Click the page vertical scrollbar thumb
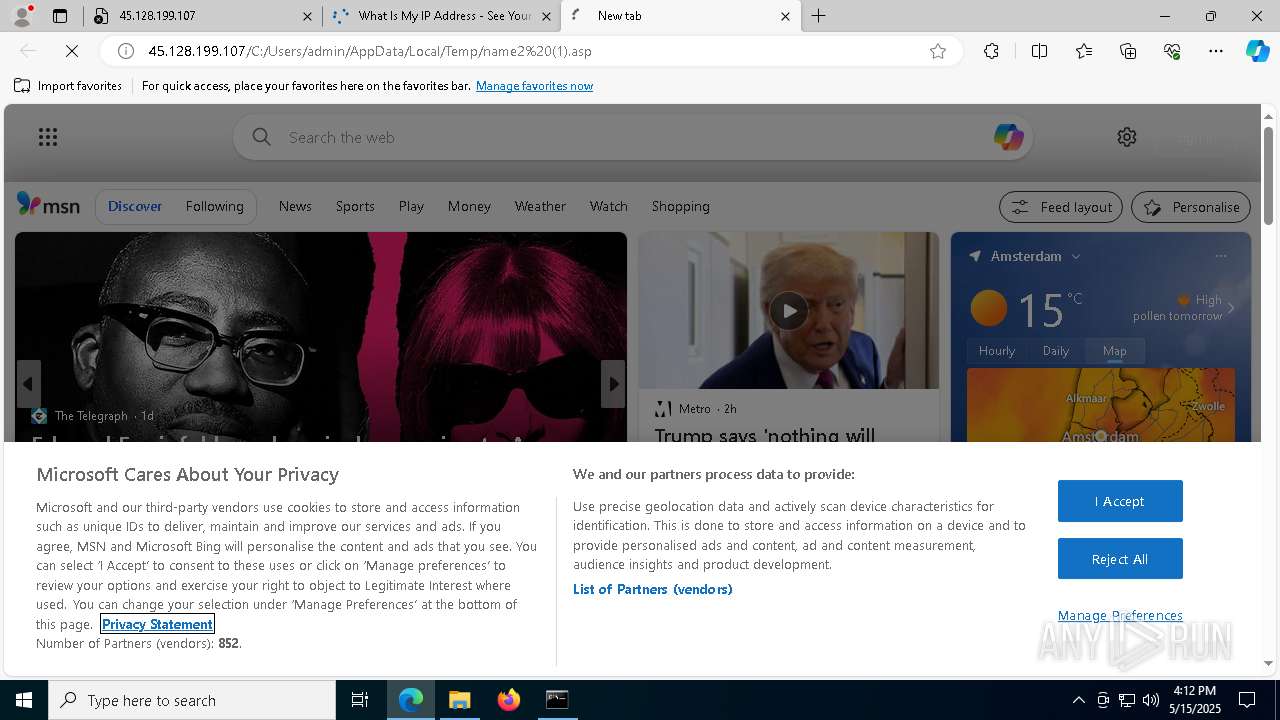This screenshot has width=1280, height=720. pos(1268,175)
